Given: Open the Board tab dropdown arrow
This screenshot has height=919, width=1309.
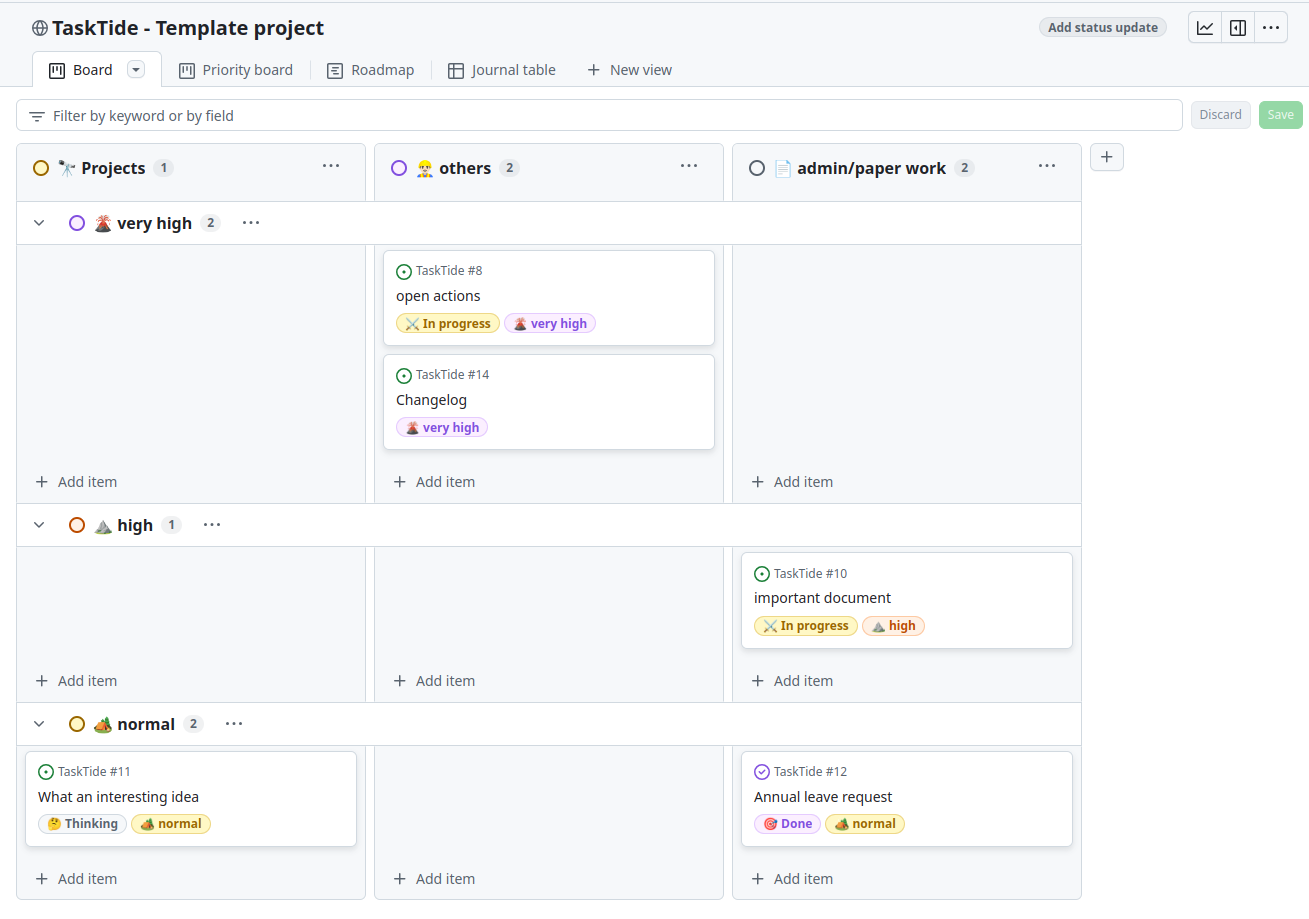Looking at the screenshot, I should click(x=137, y=69).
